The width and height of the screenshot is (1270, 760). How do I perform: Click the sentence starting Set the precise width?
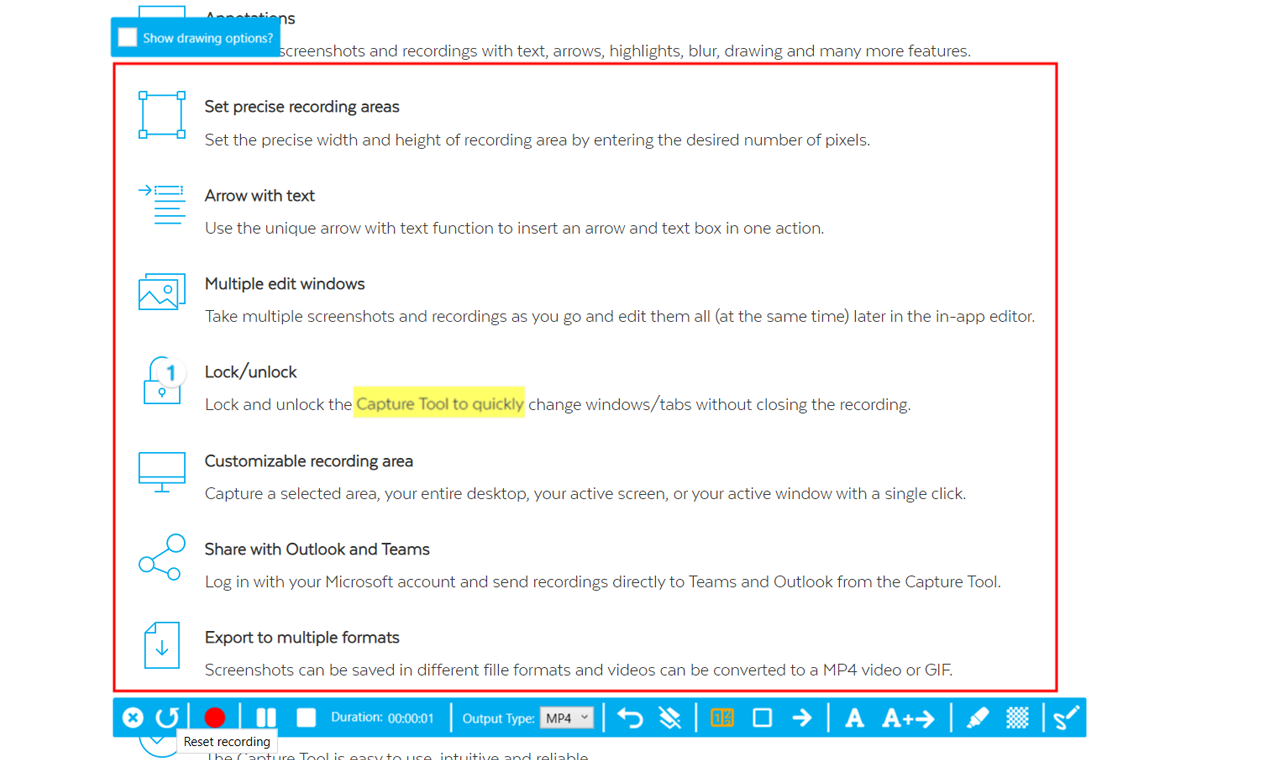pos(537,140)
